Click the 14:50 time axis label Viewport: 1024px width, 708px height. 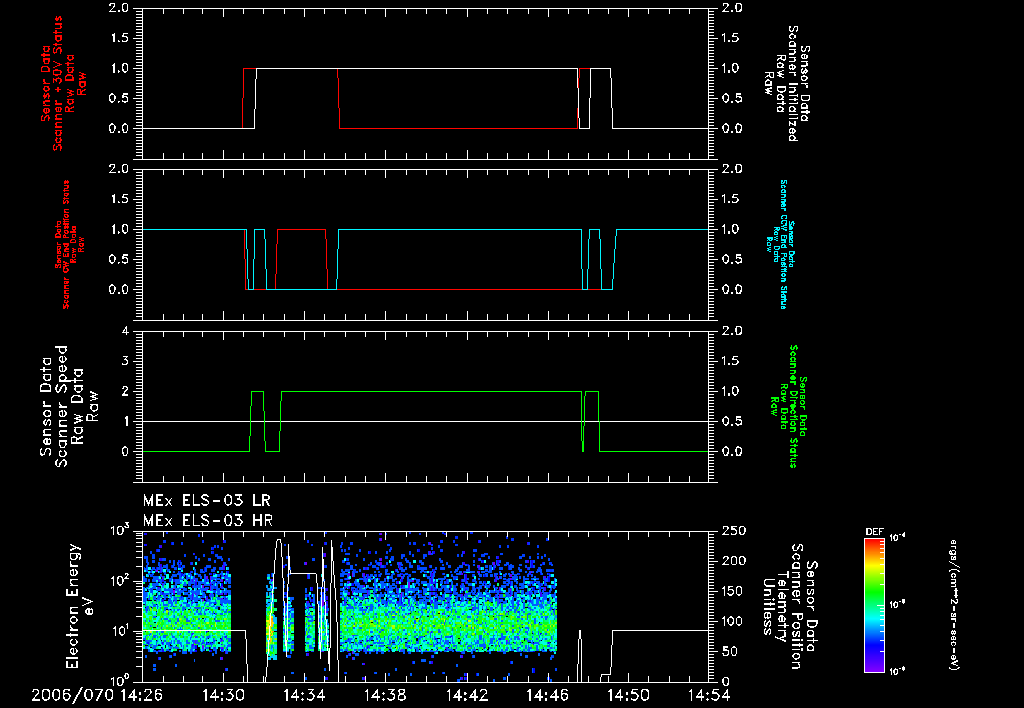pos(628,696)
